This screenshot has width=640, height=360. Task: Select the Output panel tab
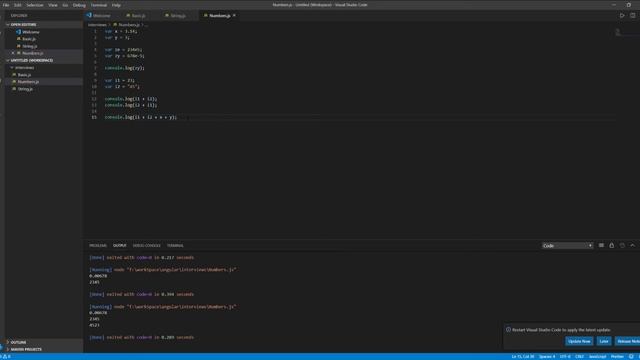tap(120, 246)
